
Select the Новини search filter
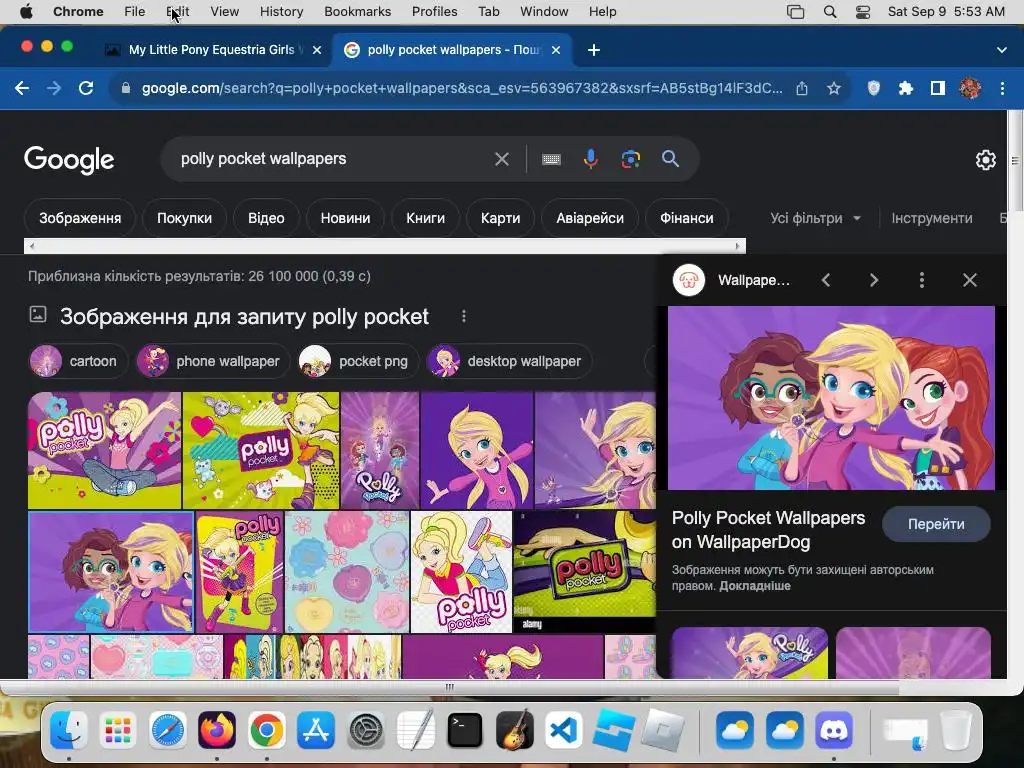(345, 218)
